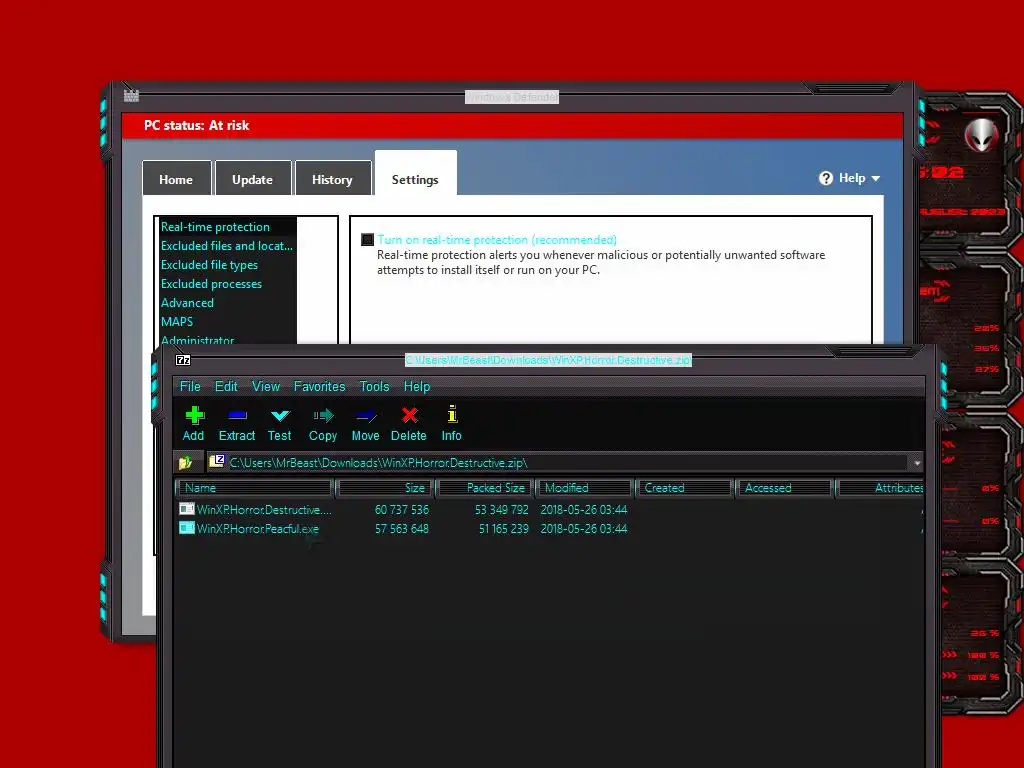Switch to Defender Home tab
This screenshot has height=768, width=1024.
[x=176, y=179]
